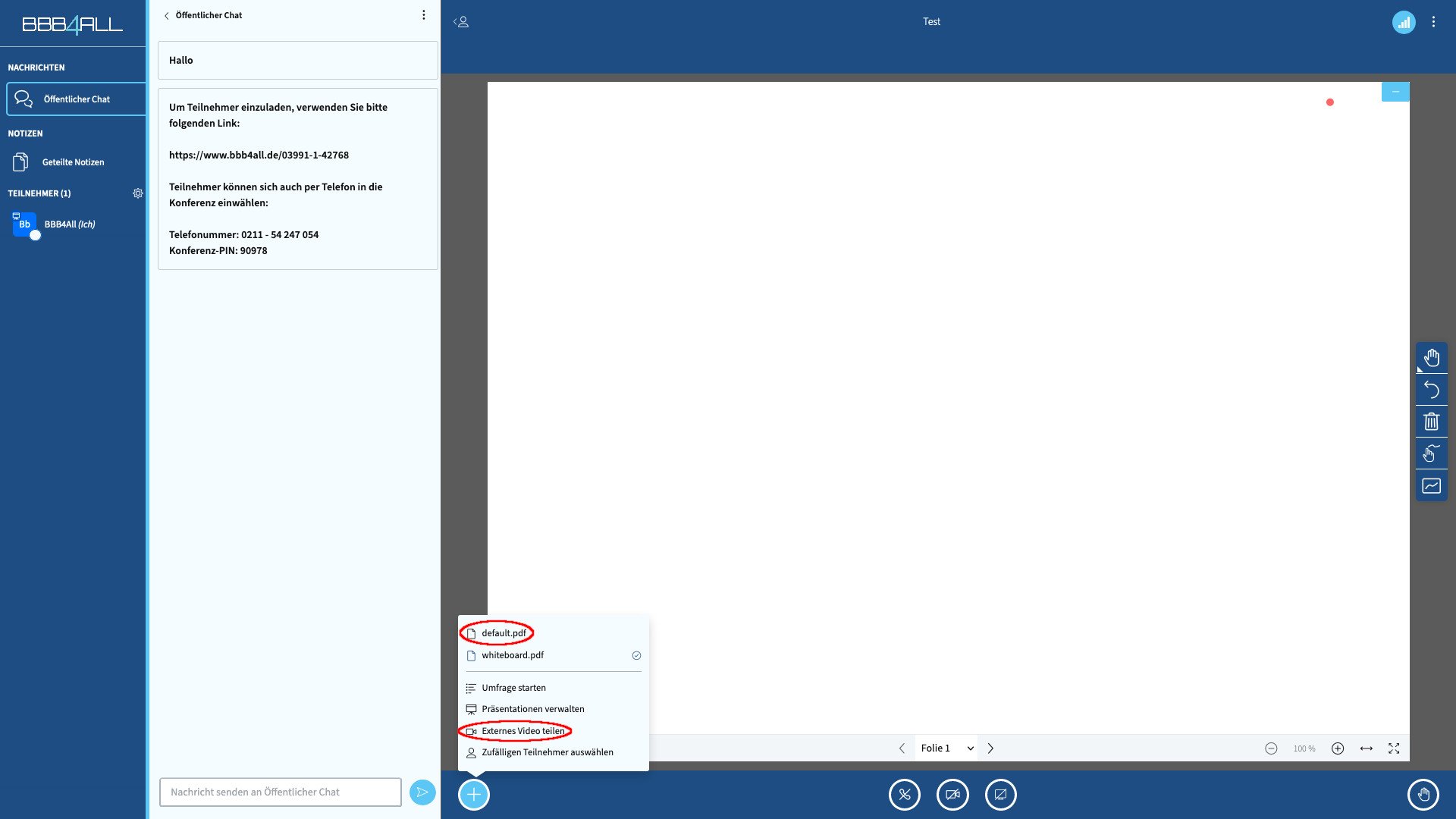
Task: Click BBB4All (Ich) participant name
Action: click(x=70, y=224)
